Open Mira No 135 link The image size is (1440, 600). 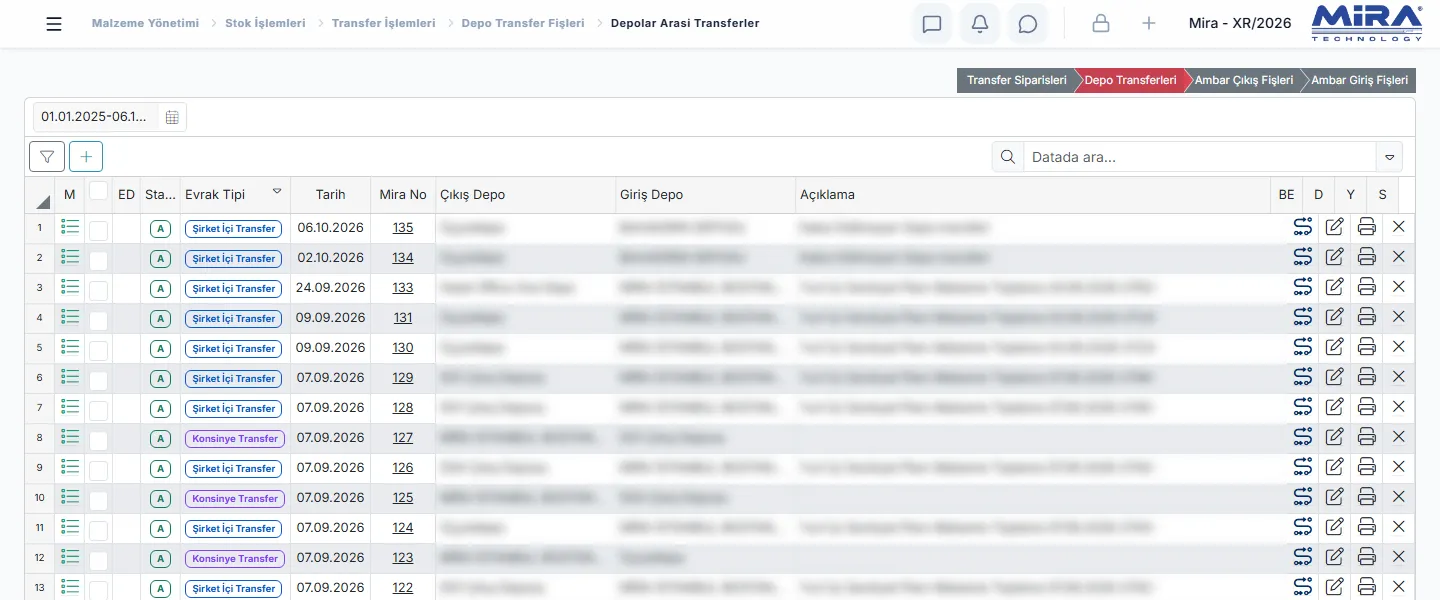coord(403,228)
